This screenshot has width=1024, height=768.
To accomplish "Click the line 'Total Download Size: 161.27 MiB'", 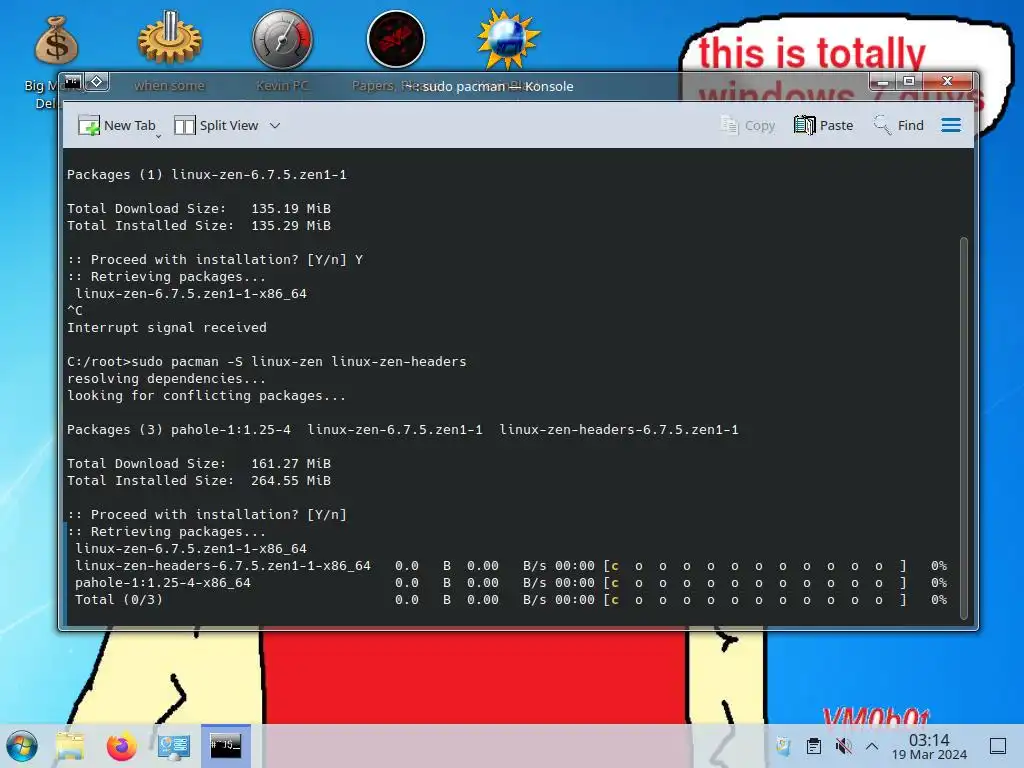I will [x=199, y=463].
